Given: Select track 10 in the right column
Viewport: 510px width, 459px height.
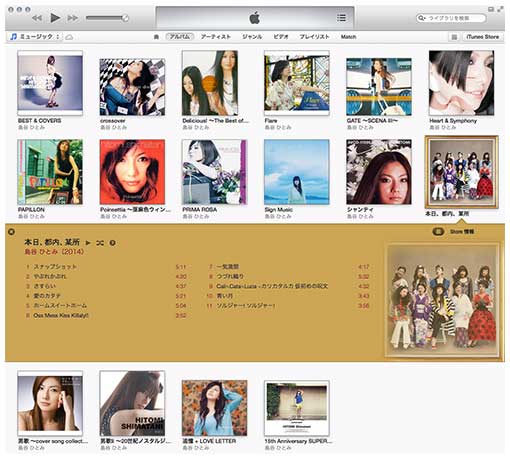Looking at the screenshot, I should coord(288,296).
